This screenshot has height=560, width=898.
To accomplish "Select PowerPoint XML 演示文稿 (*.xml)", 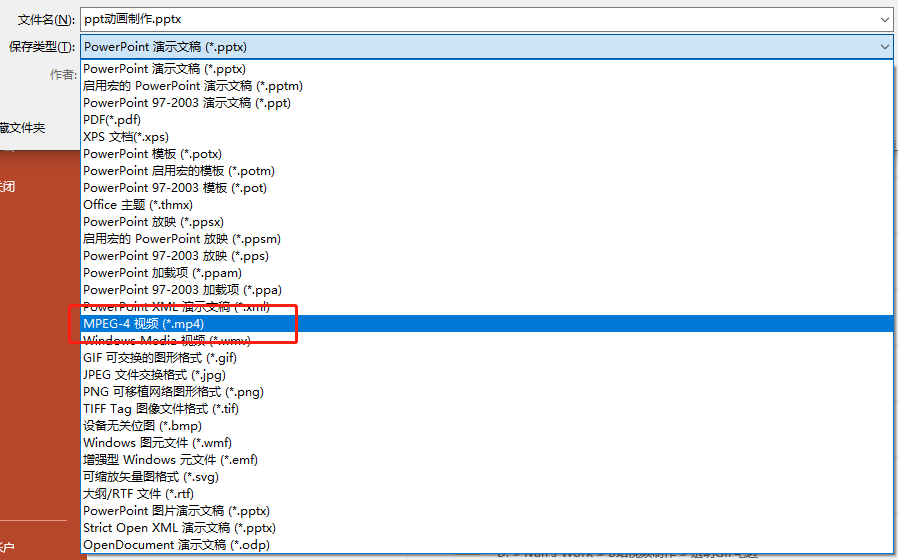I will pos(487,307).
